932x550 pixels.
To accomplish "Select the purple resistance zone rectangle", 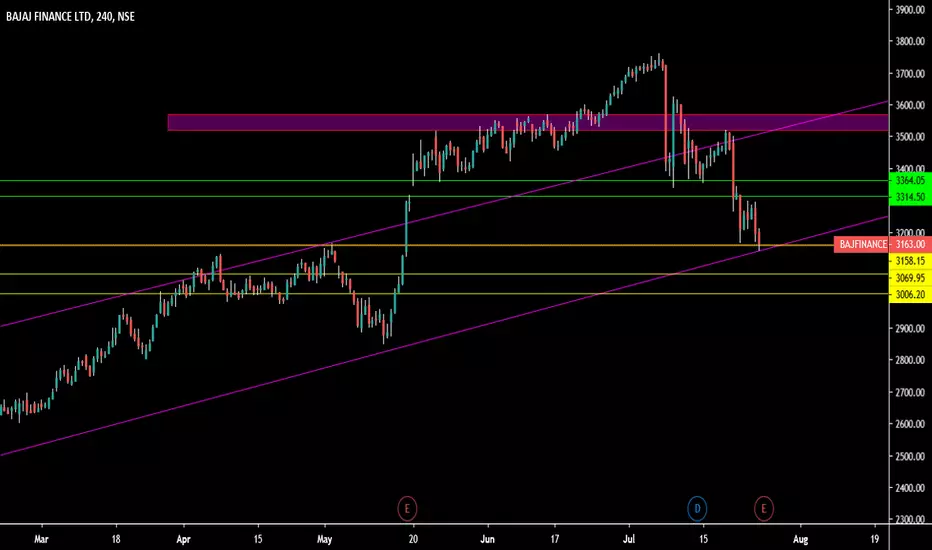I will [528, 122].
